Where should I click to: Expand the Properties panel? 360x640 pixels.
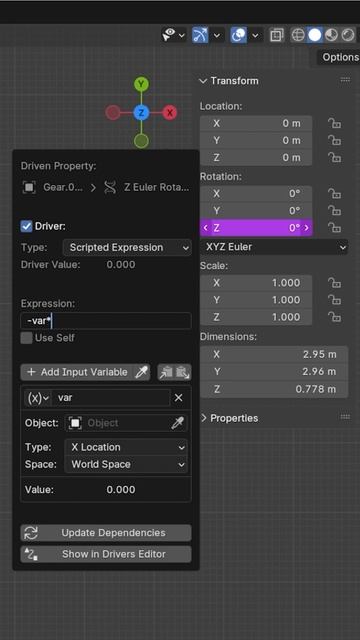coord(229,418)
